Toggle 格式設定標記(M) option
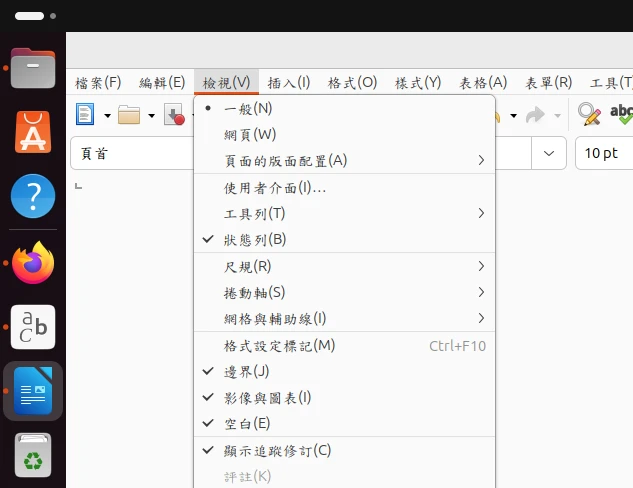Viewport: 633px width, 488px height. 344,346
